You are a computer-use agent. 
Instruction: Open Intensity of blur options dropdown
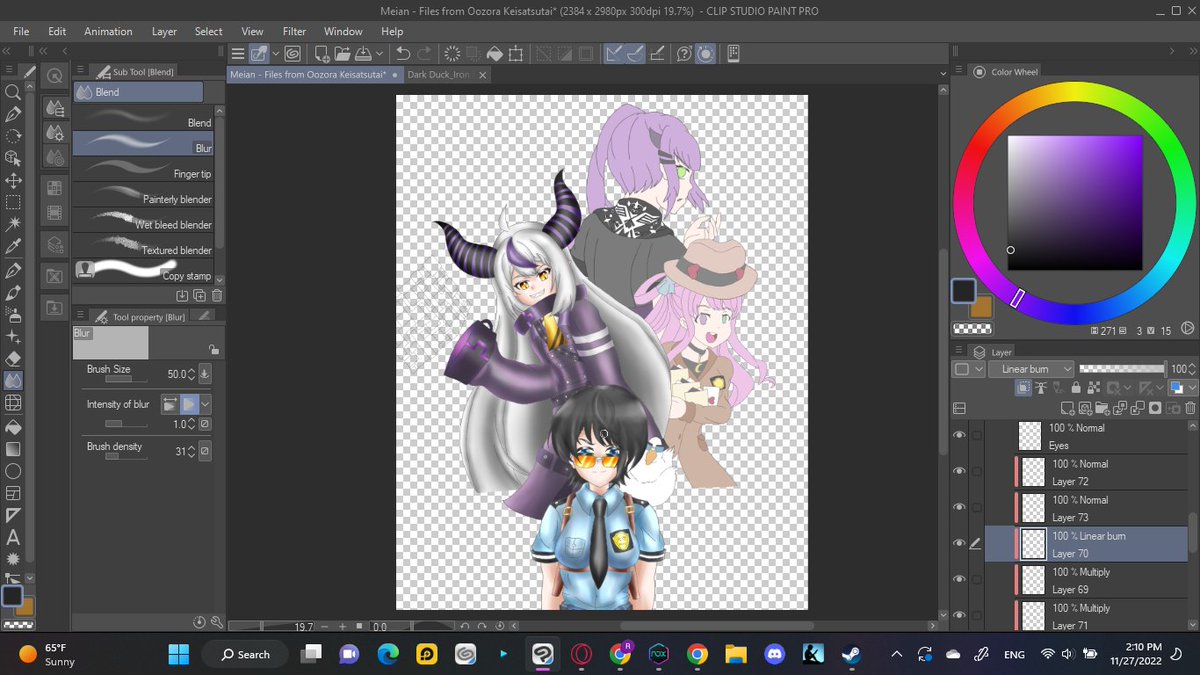click(206, 404)
